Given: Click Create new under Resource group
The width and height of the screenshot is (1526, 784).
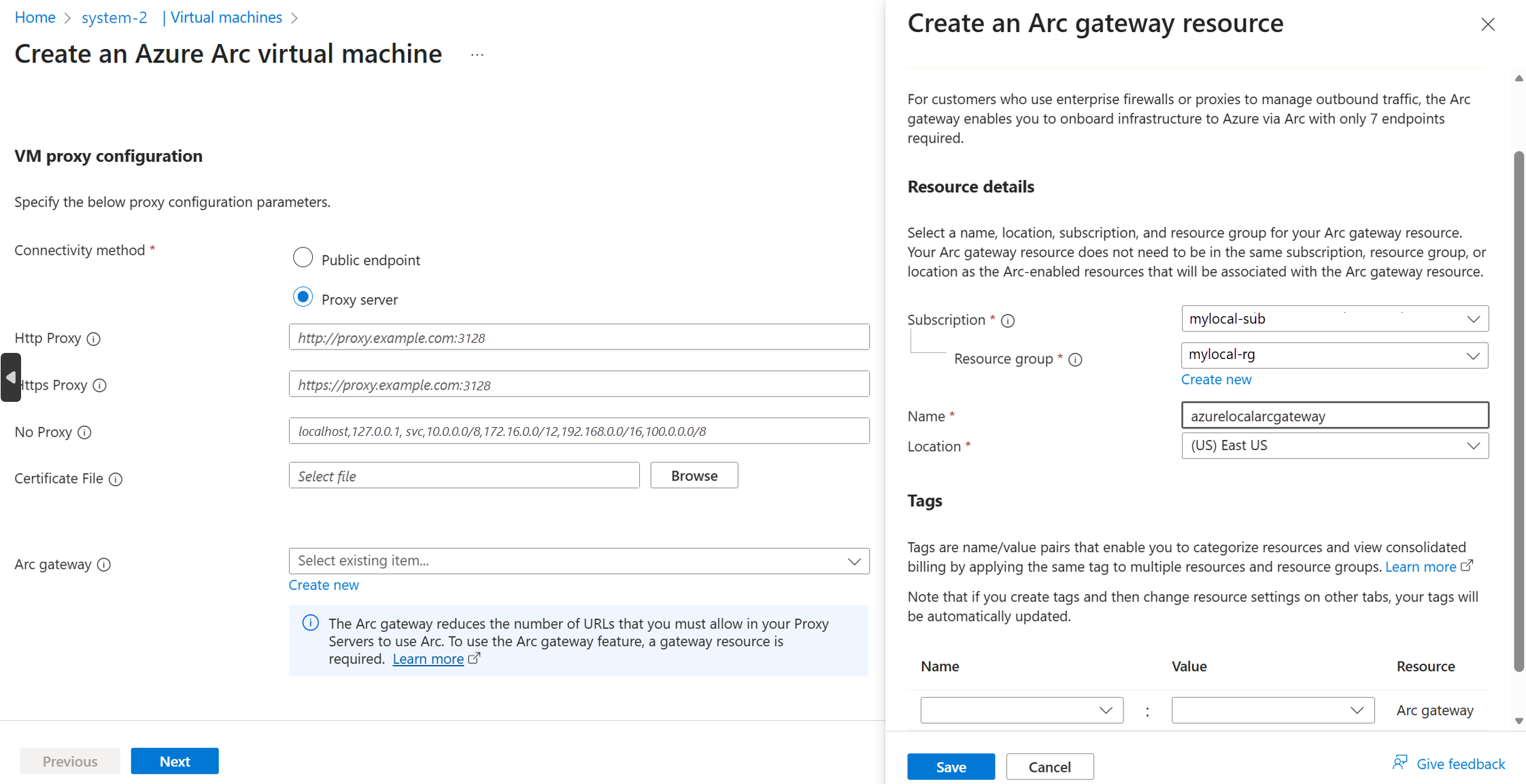Looking at the screenshot, I should 1215,379.
